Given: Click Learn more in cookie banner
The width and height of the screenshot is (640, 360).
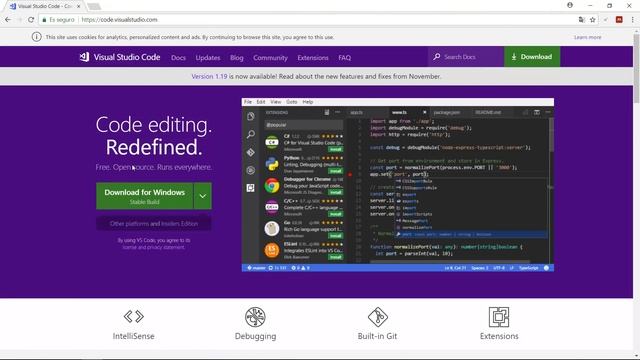Looking at the screenshot, I should pos(587,37).
